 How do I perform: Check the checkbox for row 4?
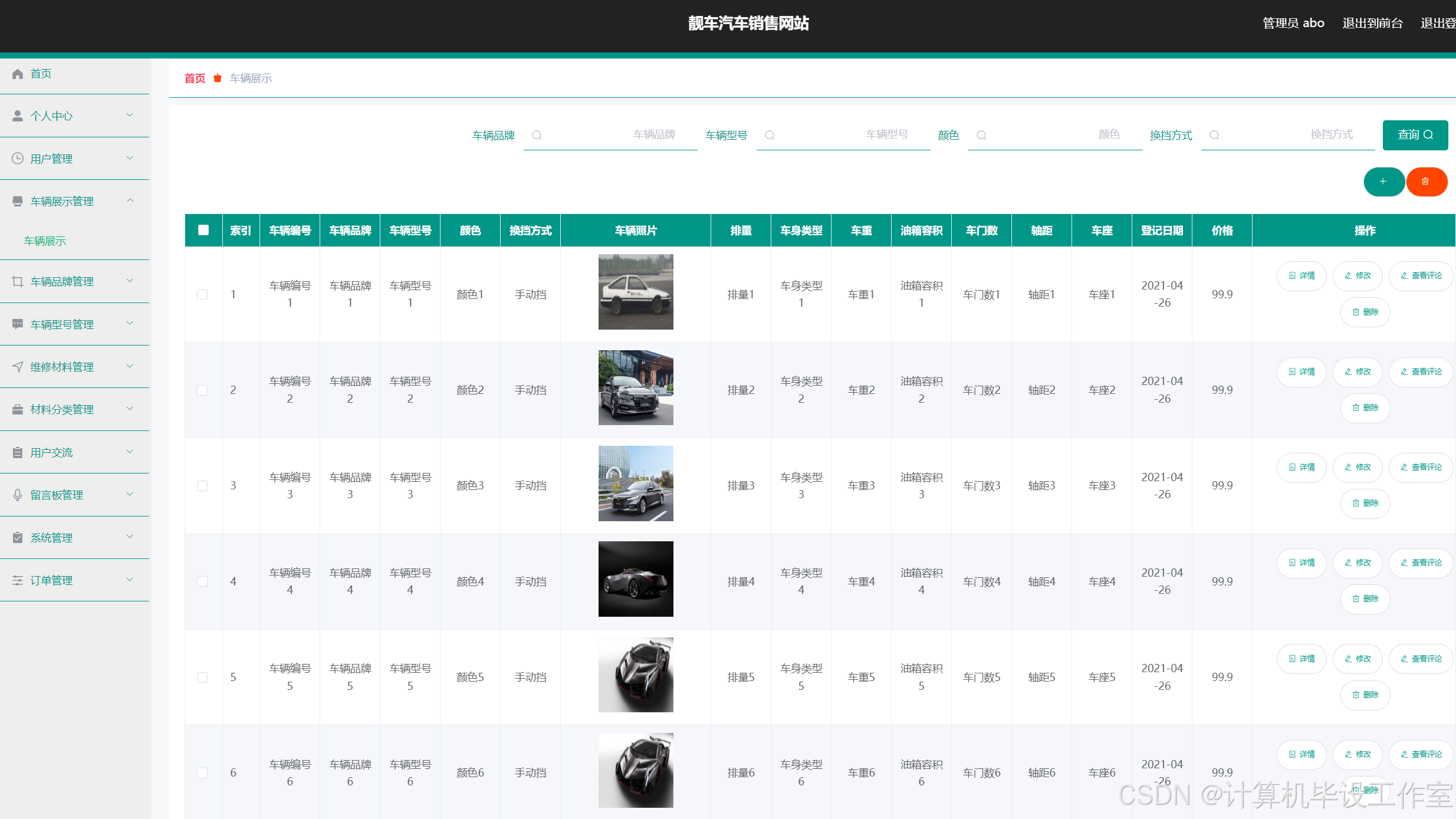click(x=202, y=581)
